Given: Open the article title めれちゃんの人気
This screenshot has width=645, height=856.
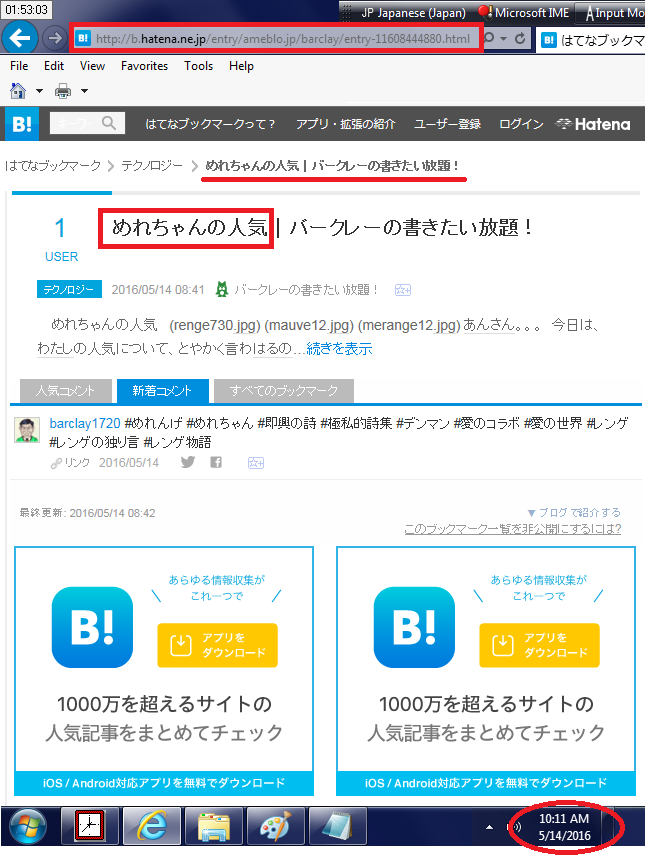Looking at the screenshot, I should 189,227.
